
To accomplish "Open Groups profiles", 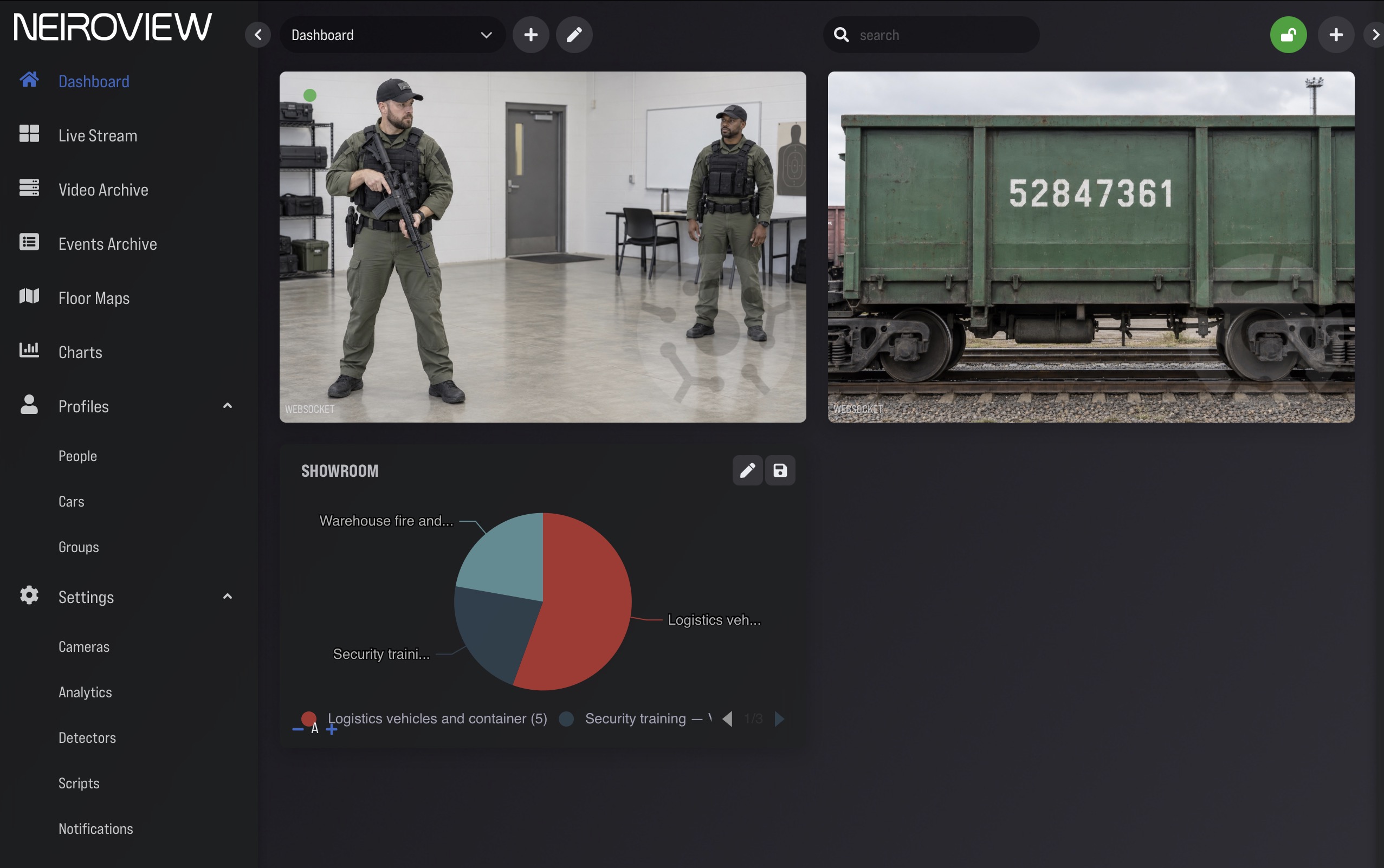I will 79,547.
